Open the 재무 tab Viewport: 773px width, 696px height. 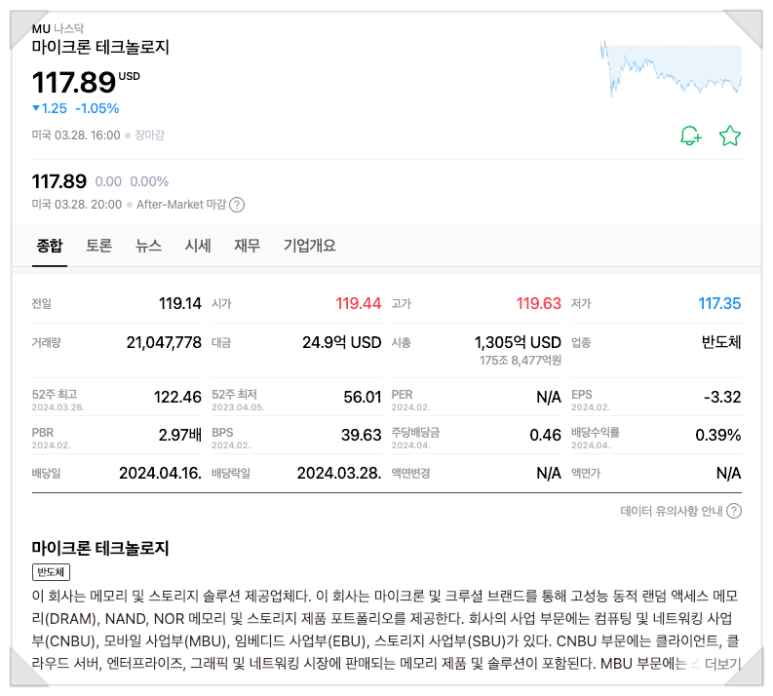[247, 245]
